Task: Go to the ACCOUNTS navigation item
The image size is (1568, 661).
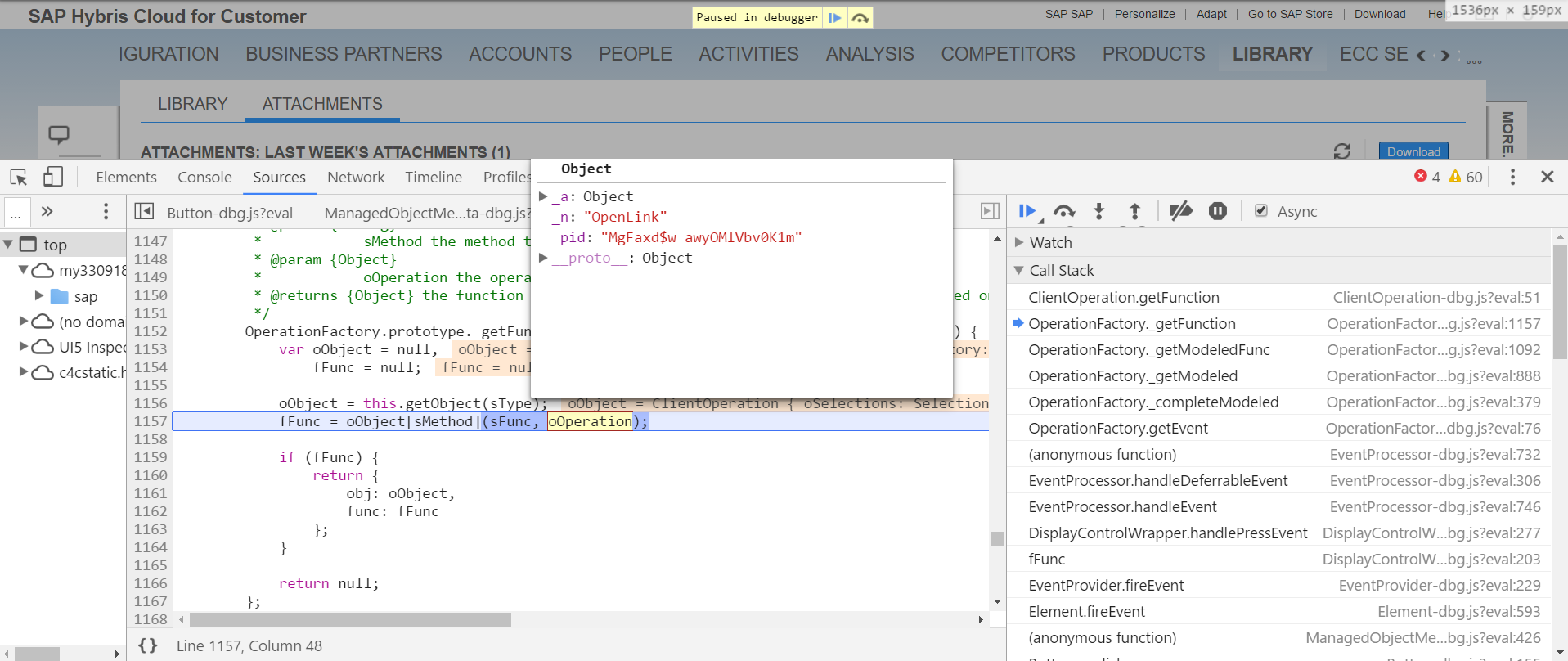Action: point(520,54)
